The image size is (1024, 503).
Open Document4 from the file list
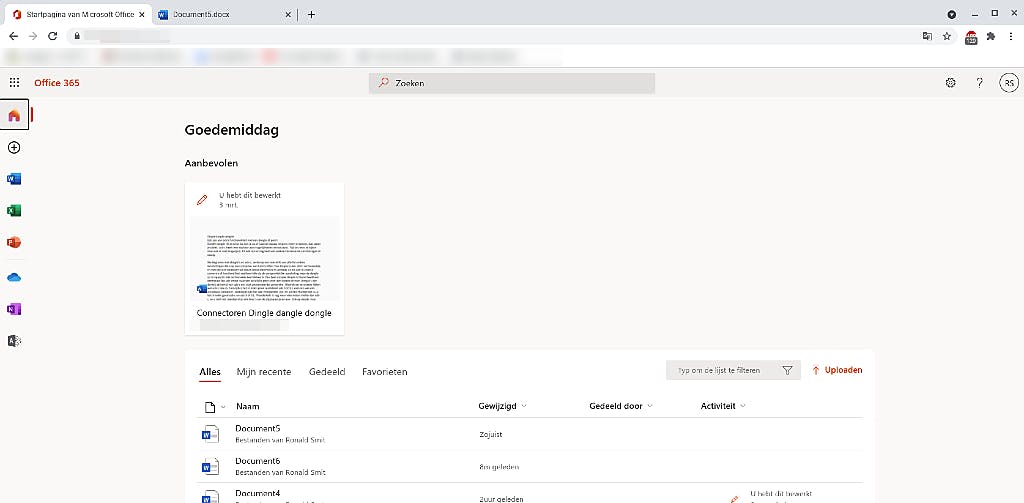pos(258,493)
